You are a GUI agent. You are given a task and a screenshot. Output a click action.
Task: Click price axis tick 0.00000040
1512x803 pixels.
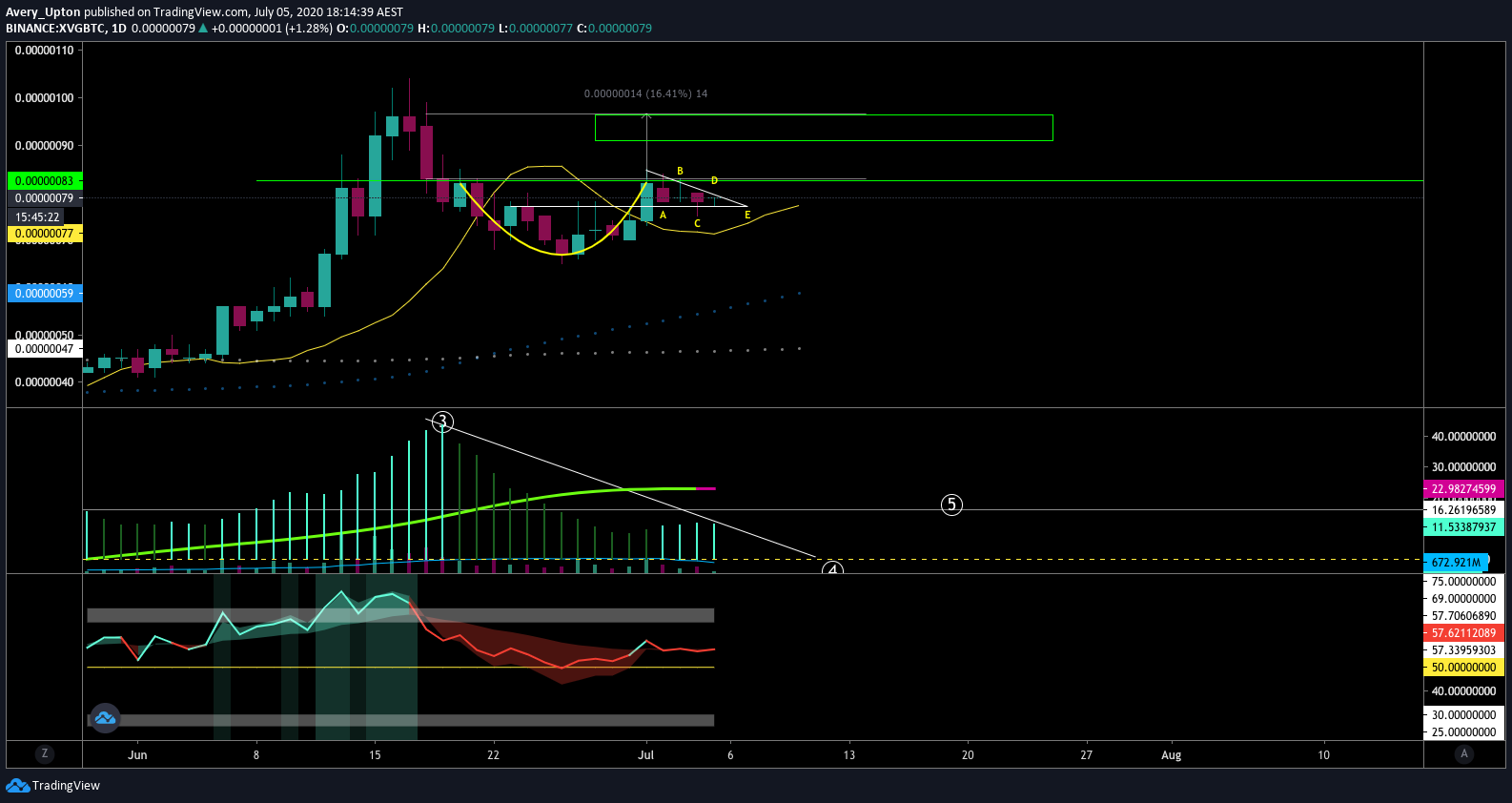(44, 382)
